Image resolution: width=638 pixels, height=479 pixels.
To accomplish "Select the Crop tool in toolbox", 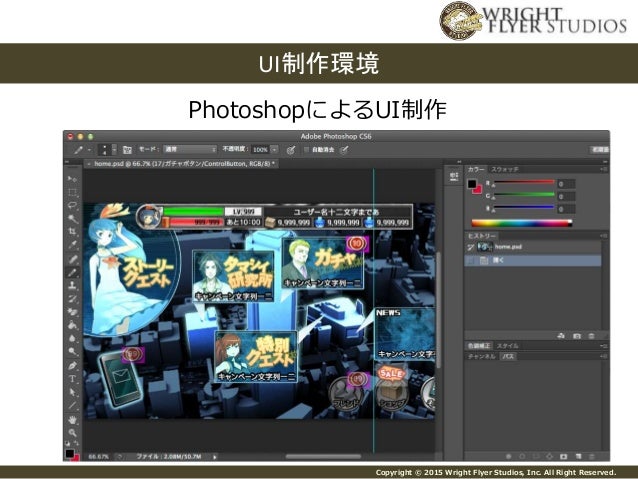I will (x=73, y=231).
